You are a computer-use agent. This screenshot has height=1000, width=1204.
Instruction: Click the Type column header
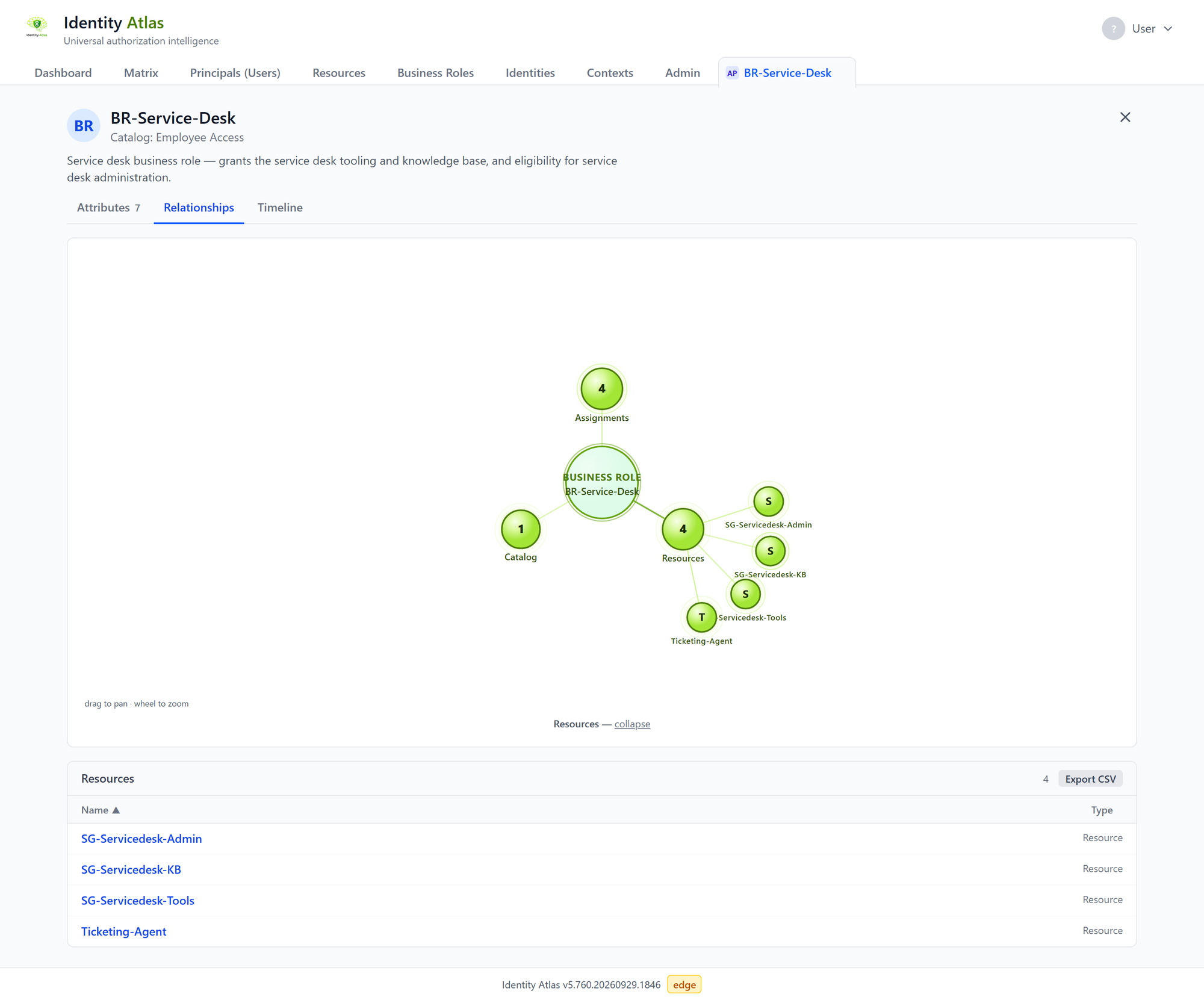tap(1102, 810)
